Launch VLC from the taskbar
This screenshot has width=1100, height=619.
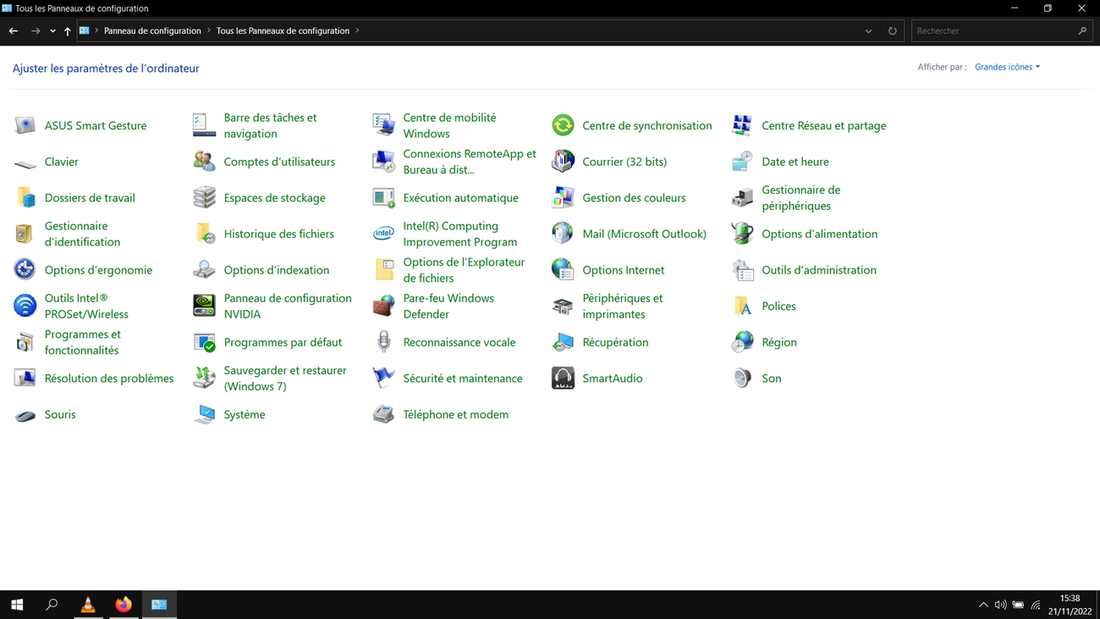pos(88,604)
